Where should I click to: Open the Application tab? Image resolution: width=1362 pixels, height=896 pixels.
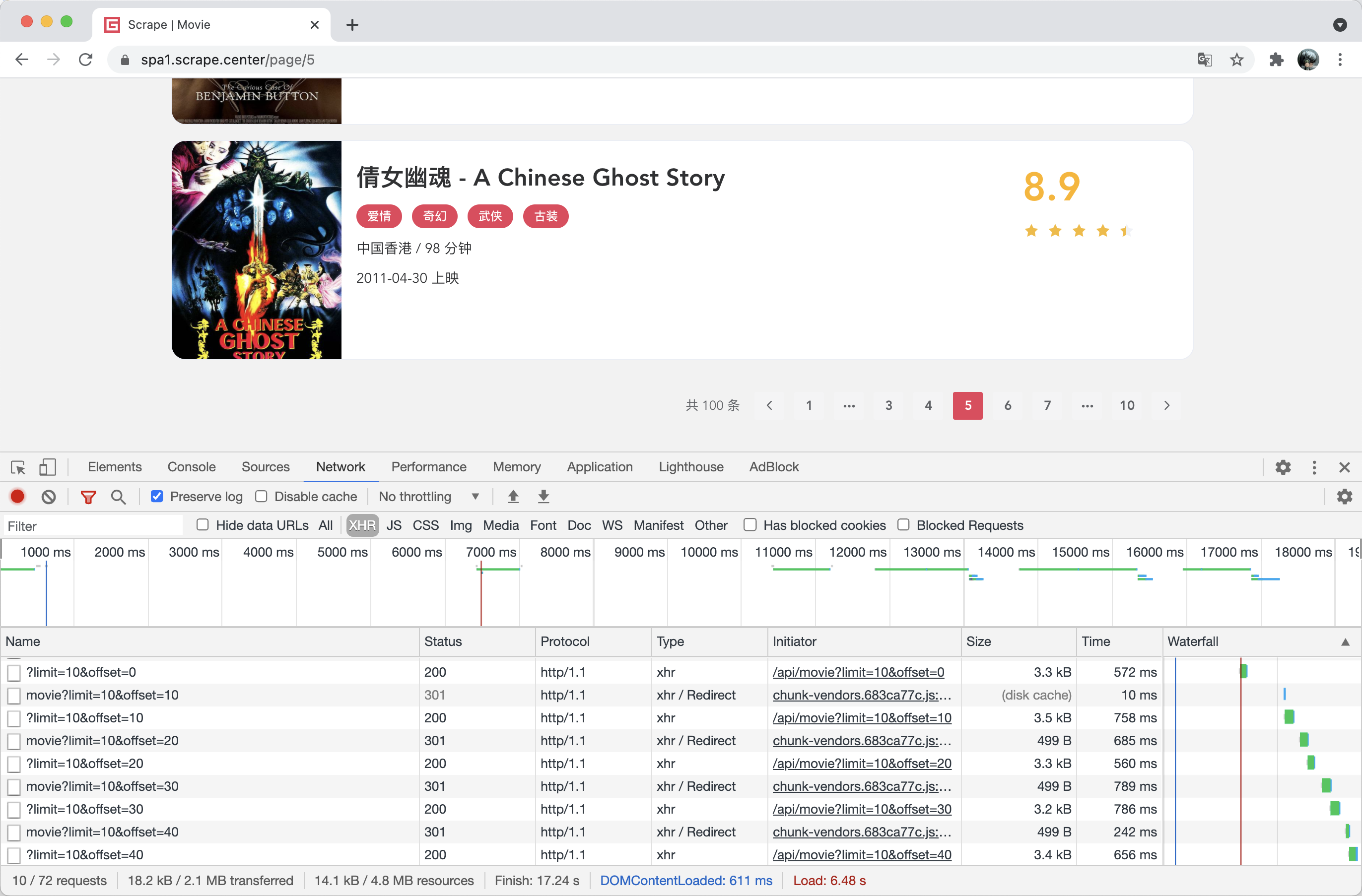click(600, 467)
